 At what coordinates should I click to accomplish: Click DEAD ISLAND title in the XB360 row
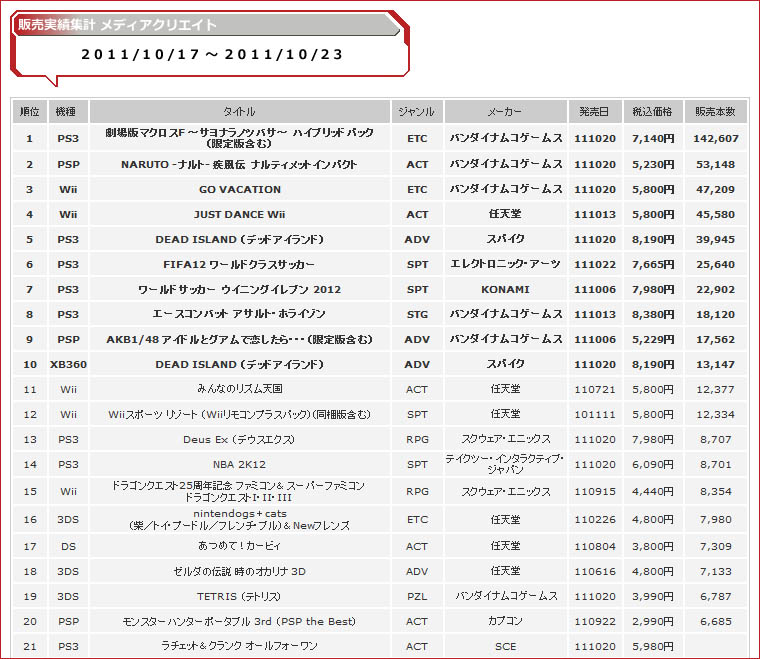click(239, 364)
